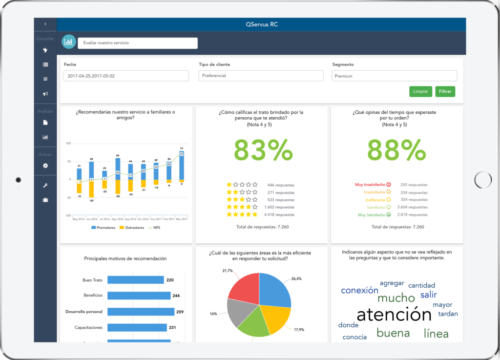Open the megaphone icon in the sidebar
The width and height of the screenshot is (500, 360).
coord(45,94)
